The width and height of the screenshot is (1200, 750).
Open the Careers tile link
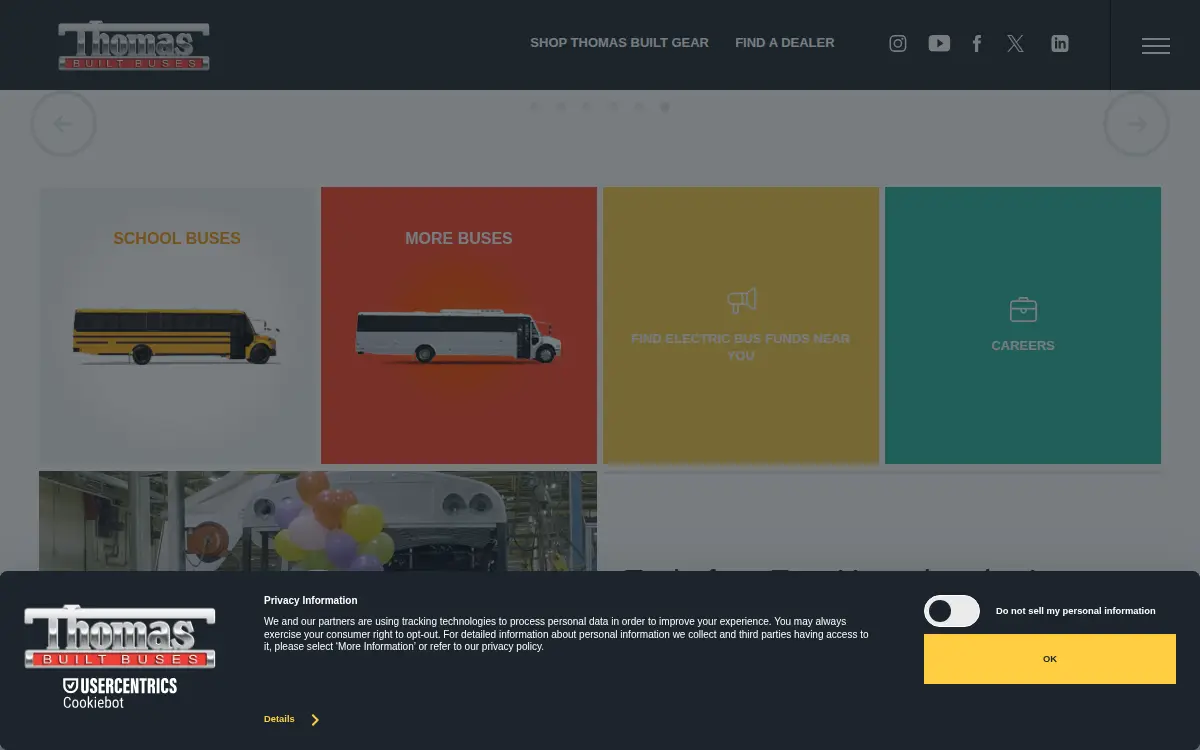(x=1023, y=325)
